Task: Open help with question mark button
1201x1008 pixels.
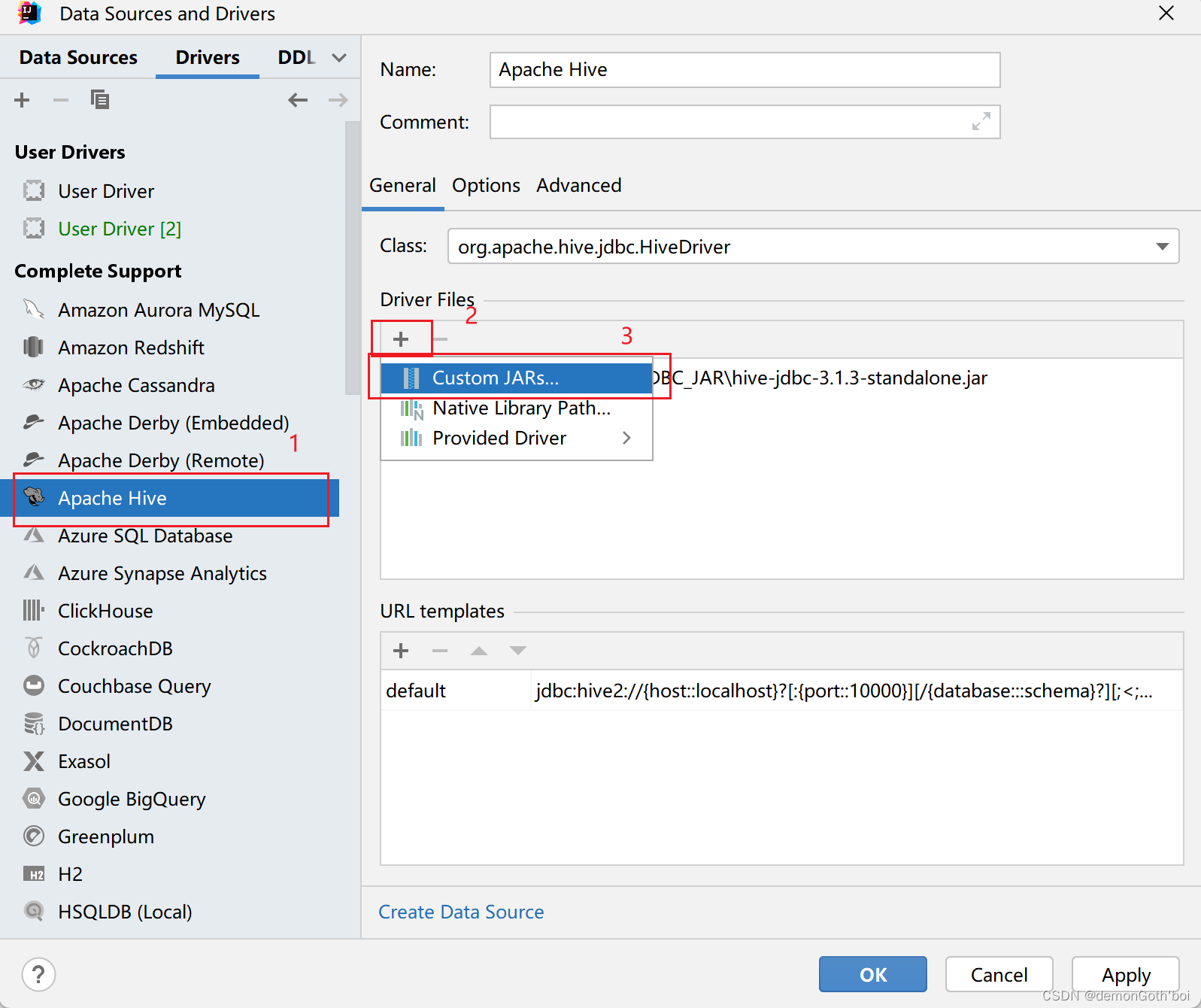Action: pyautogui.click(x=38, y=975)
